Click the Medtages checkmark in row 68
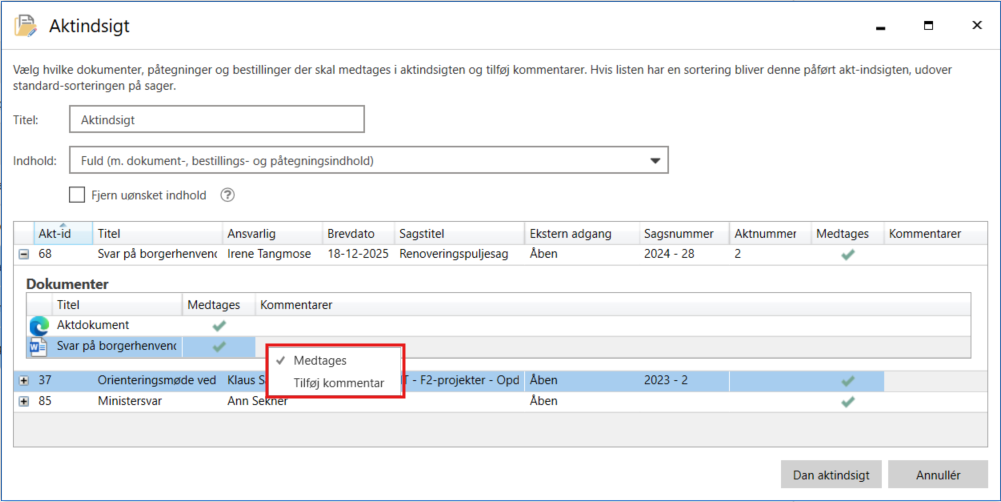 tap(848, 254)
